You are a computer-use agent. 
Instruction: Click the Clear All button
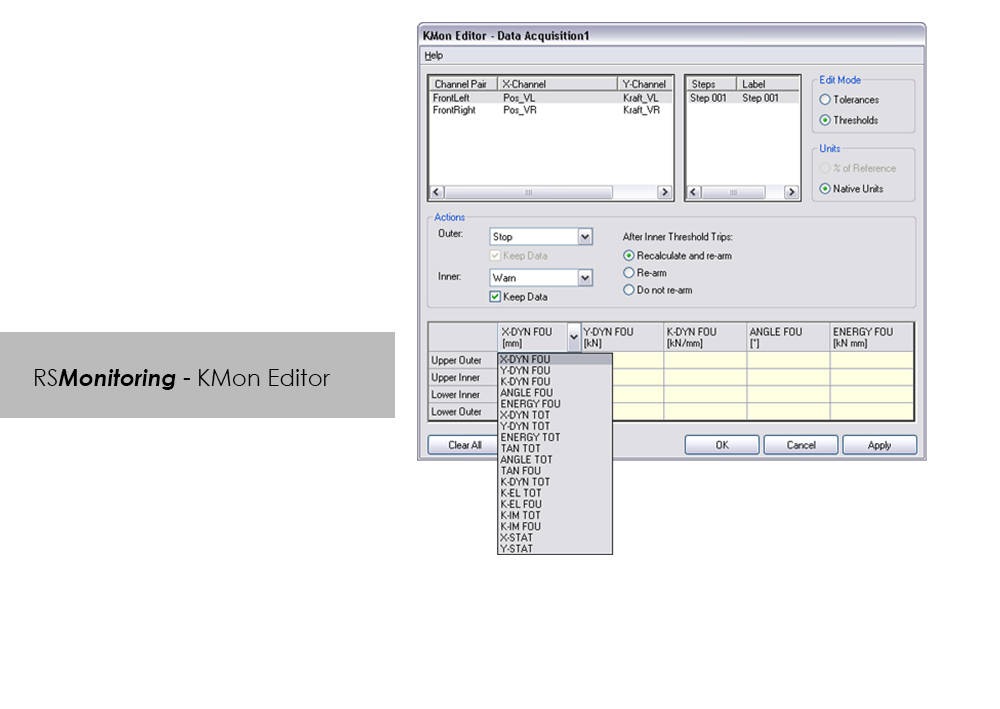[x=464, y=445]
